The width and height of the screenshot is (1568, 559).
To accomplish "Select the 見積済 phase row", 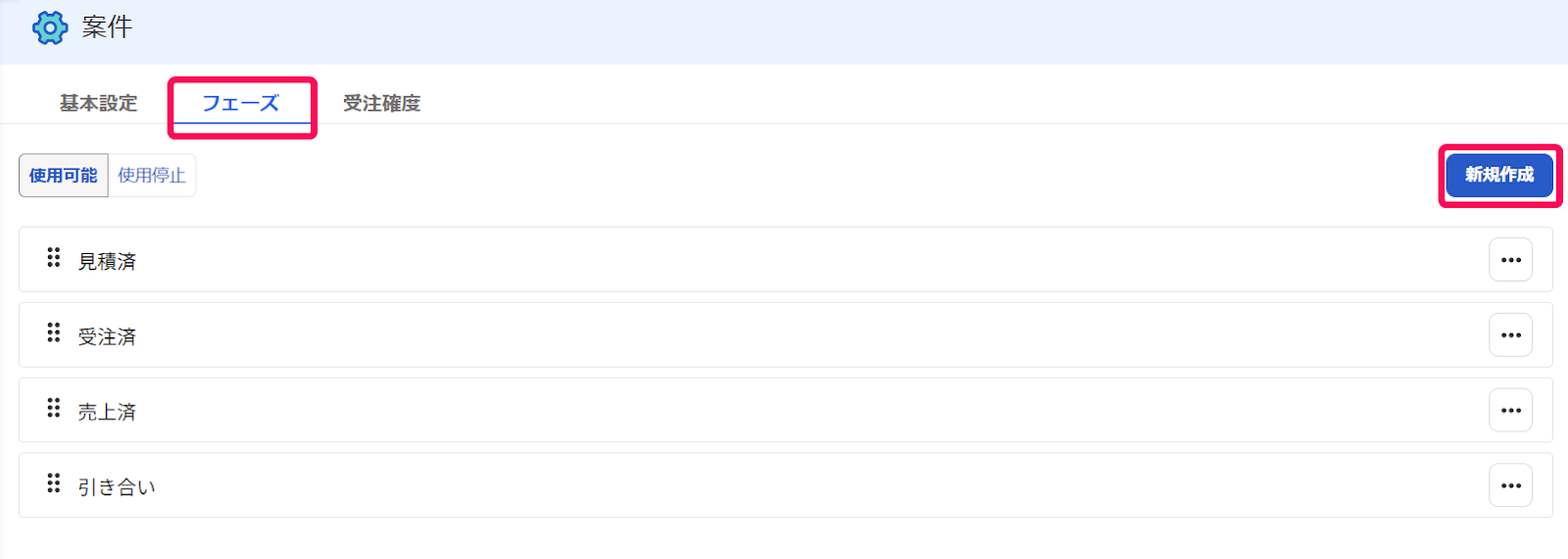I will pyautogui.click(x=786, y=260).
